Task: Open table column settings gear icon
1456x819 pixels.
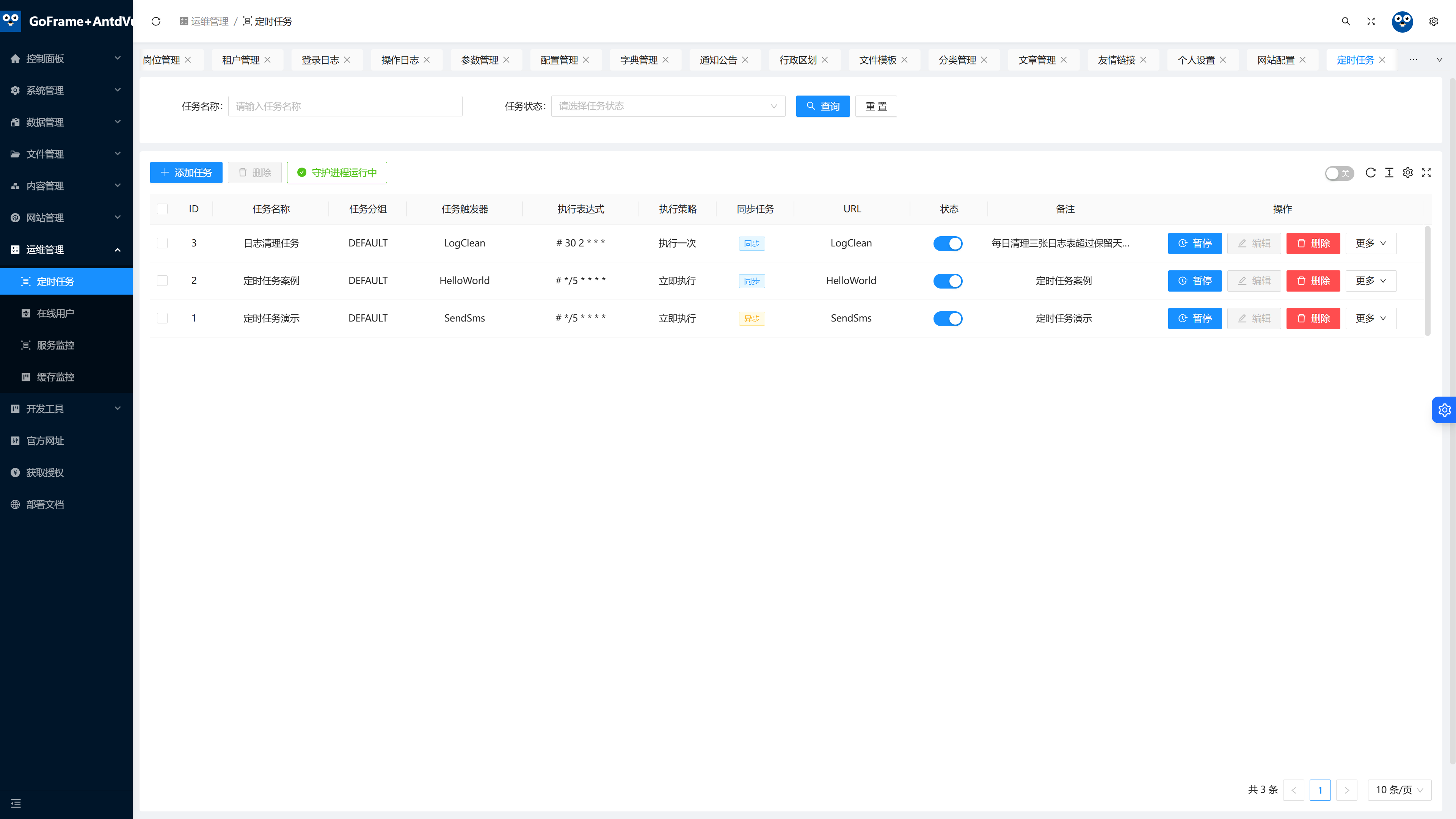Action: pyautogui.click(x=1408, y=173)
